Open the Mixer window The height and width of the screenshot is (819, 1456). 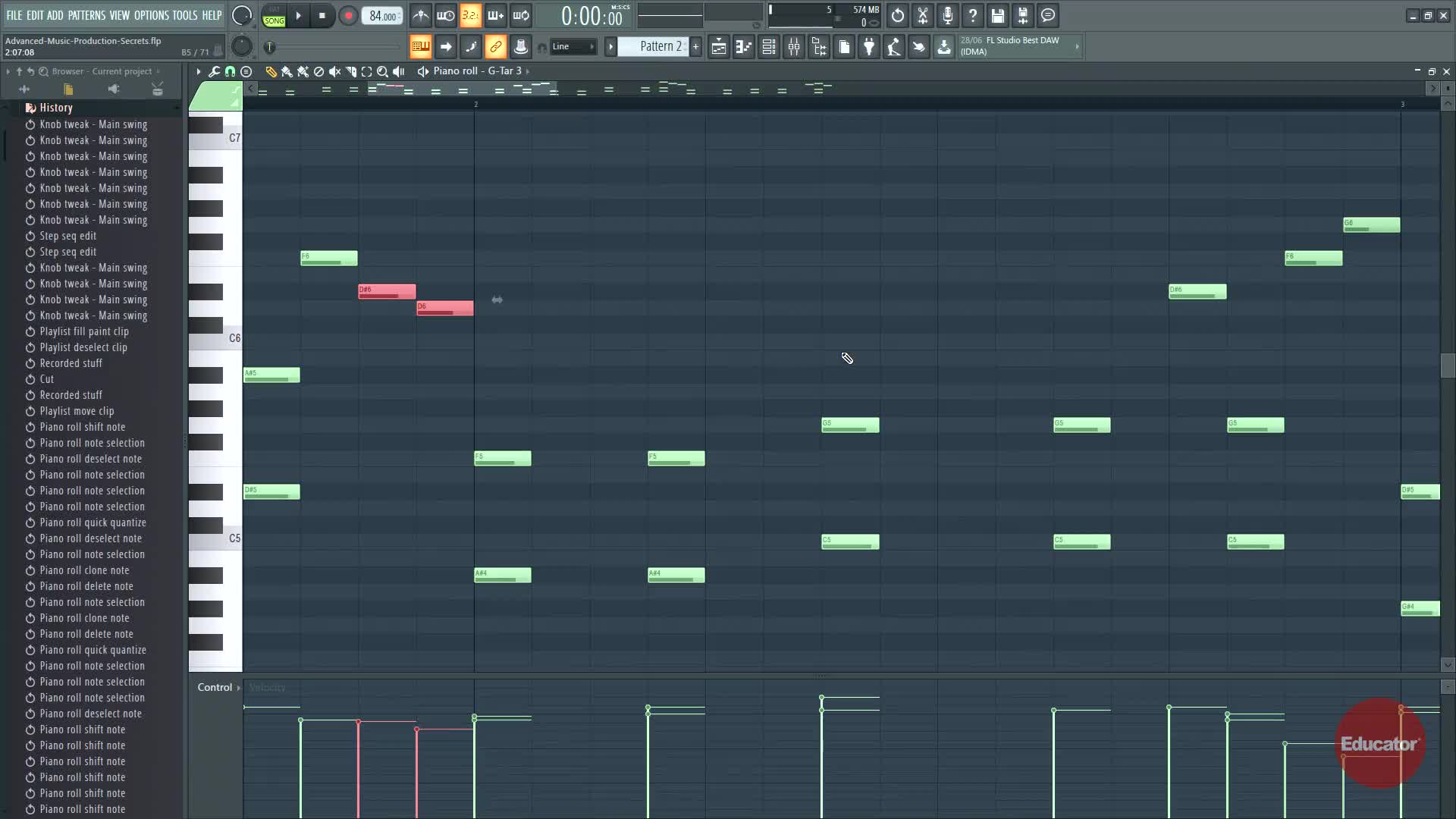click(794, 47)
